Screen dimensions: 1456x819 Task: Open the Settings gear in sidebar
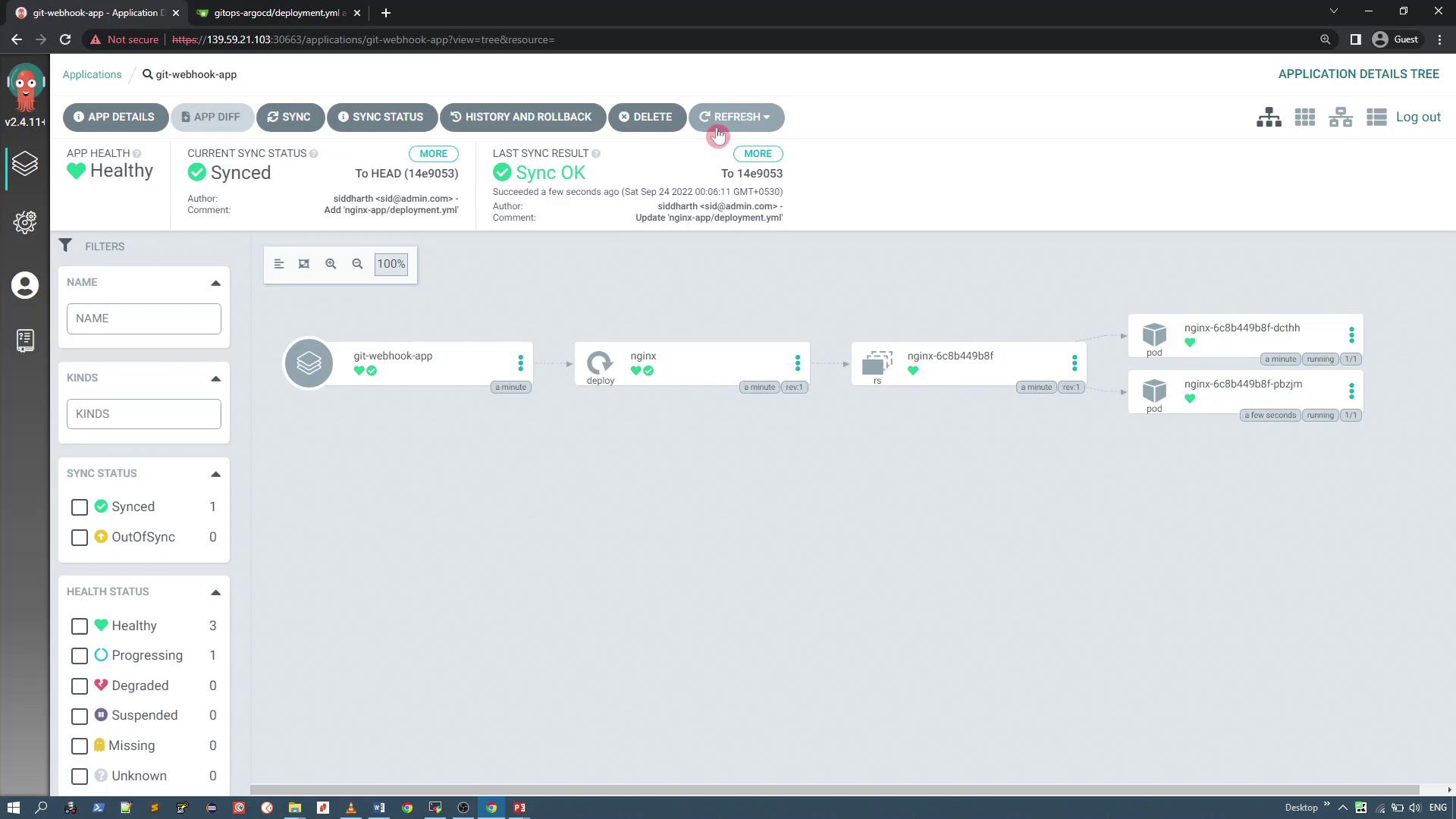[x=25, y=222]
